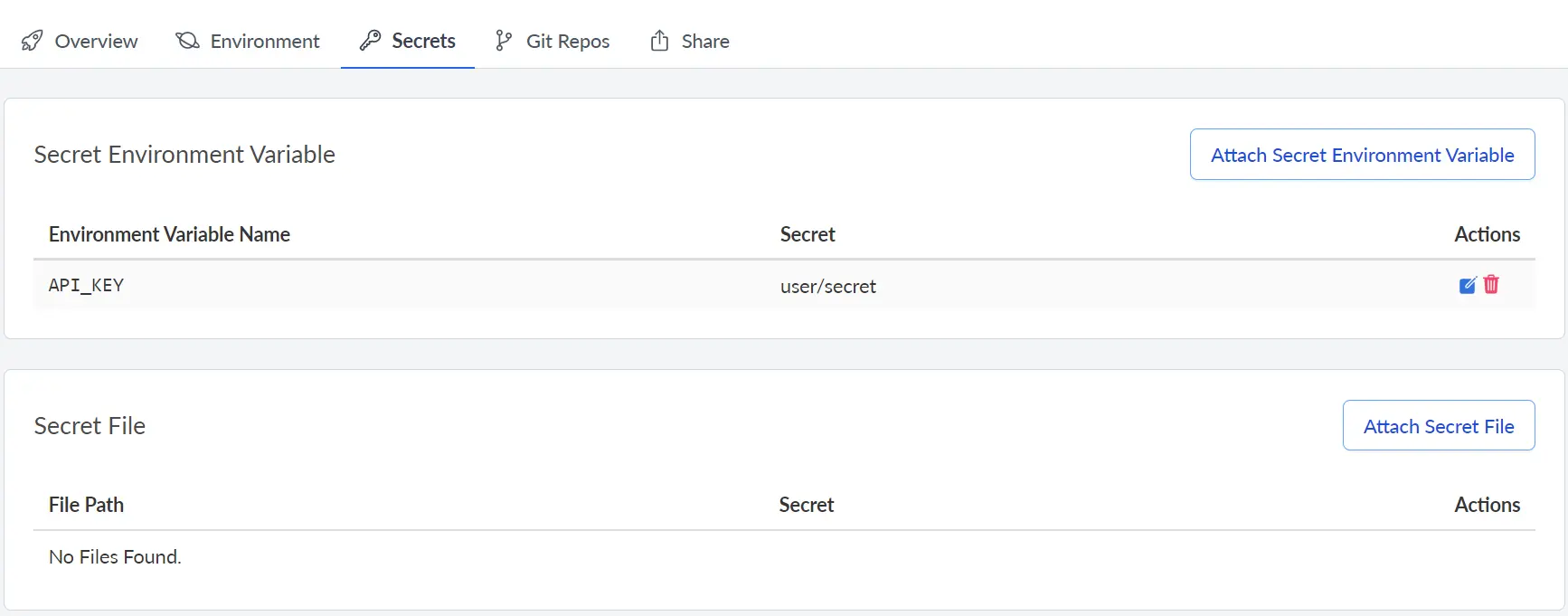Click the No Files Found message
Image resolution: width=1568 pixels, height=616 pixels.
tap(115, 556)
